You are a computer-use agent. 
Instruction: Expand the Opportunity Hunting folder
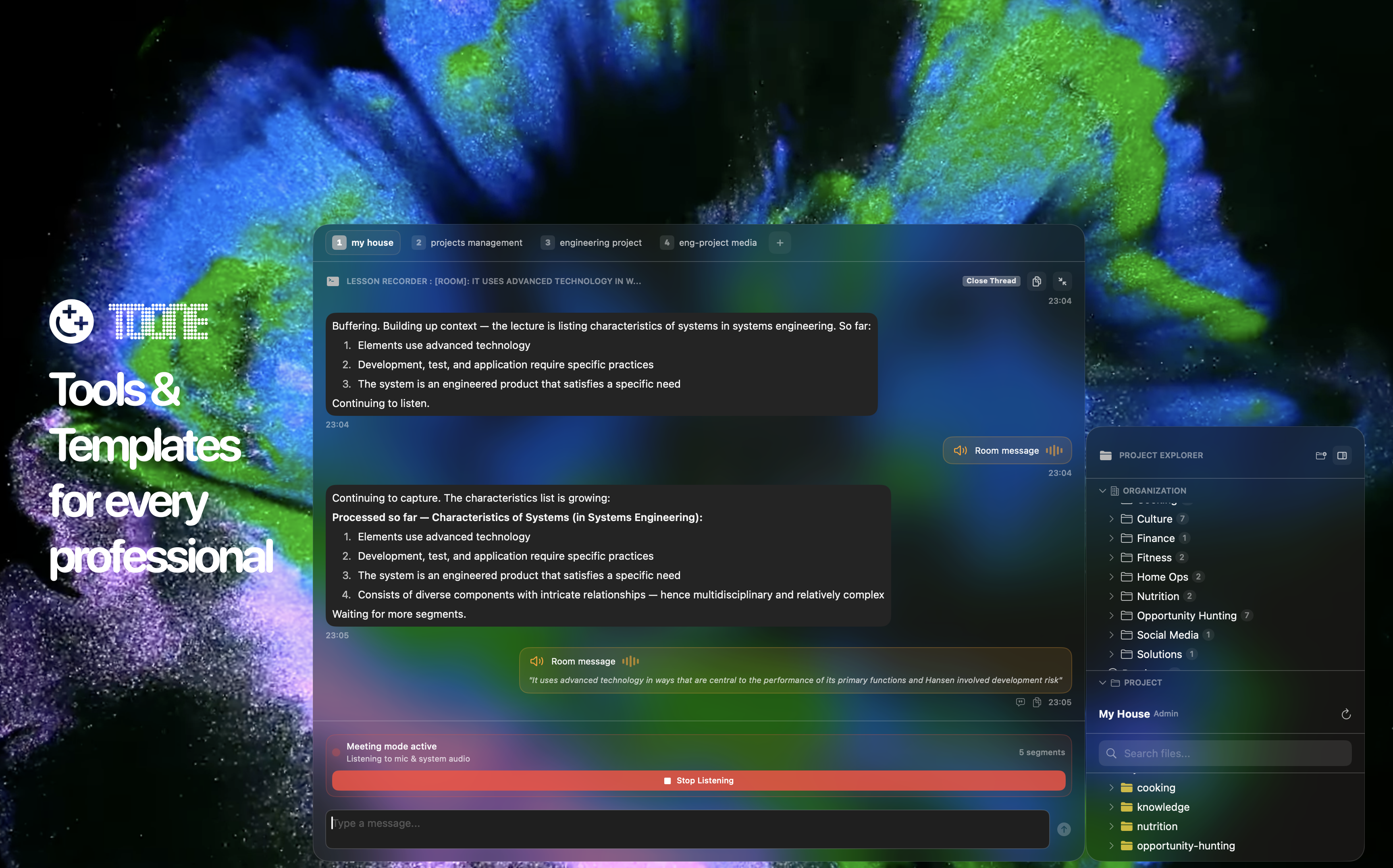1112,615
